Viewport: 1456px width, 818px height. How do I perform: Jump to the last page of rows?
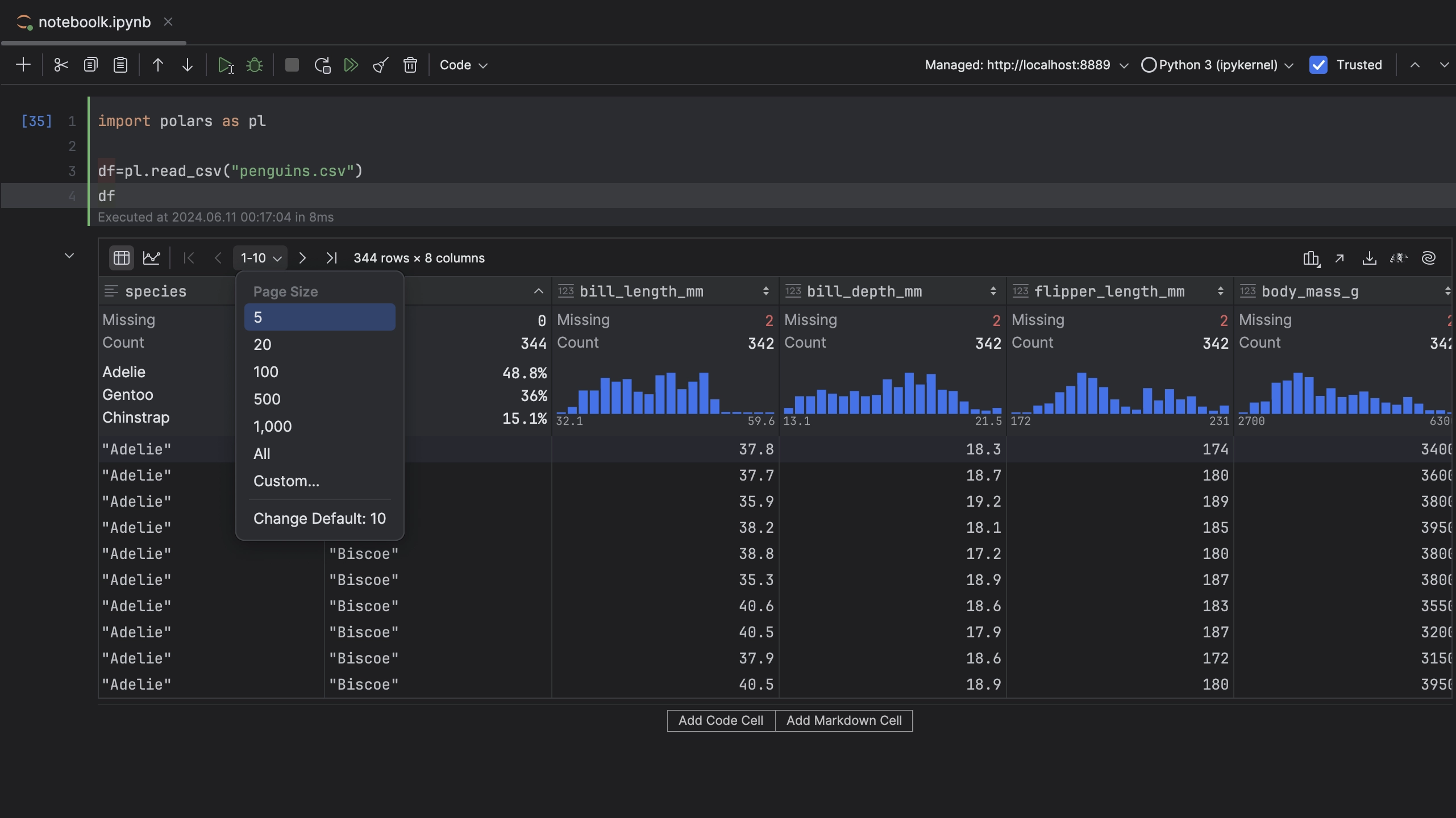331,258
